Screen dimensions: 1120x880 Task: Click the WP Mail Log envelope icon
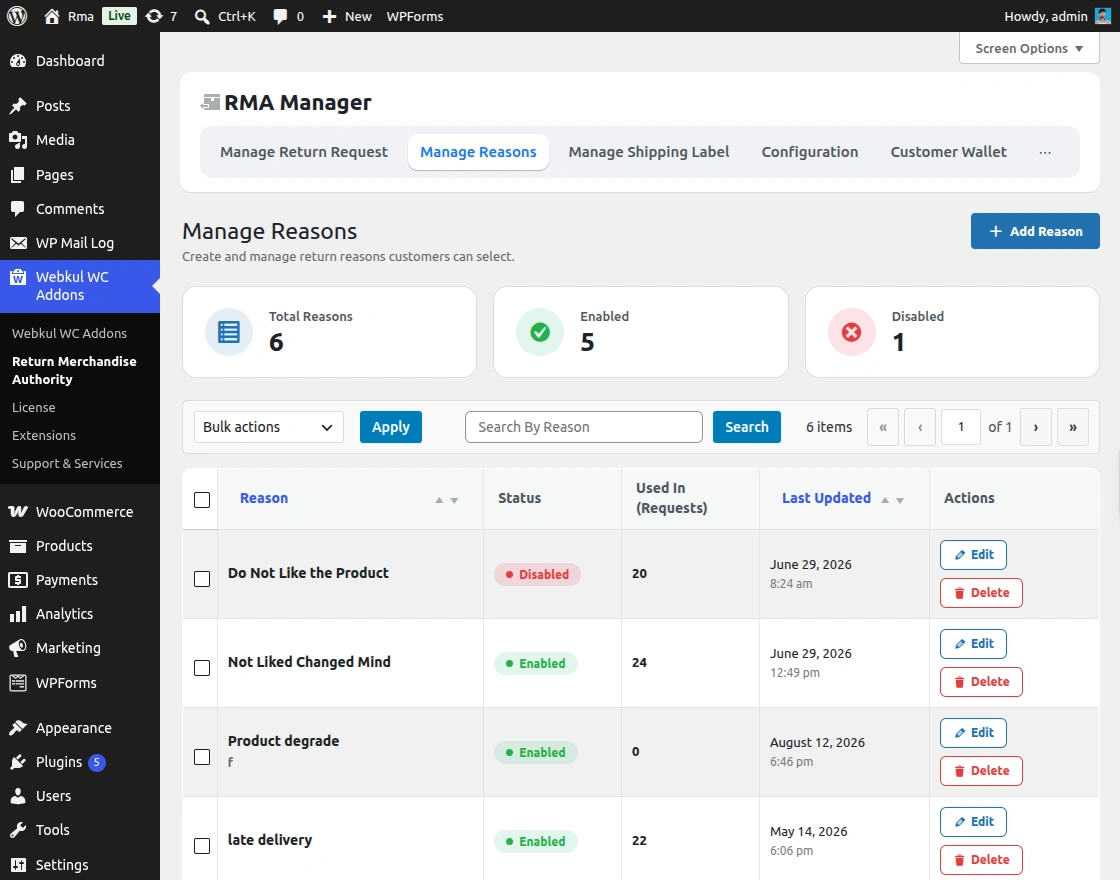18,243
